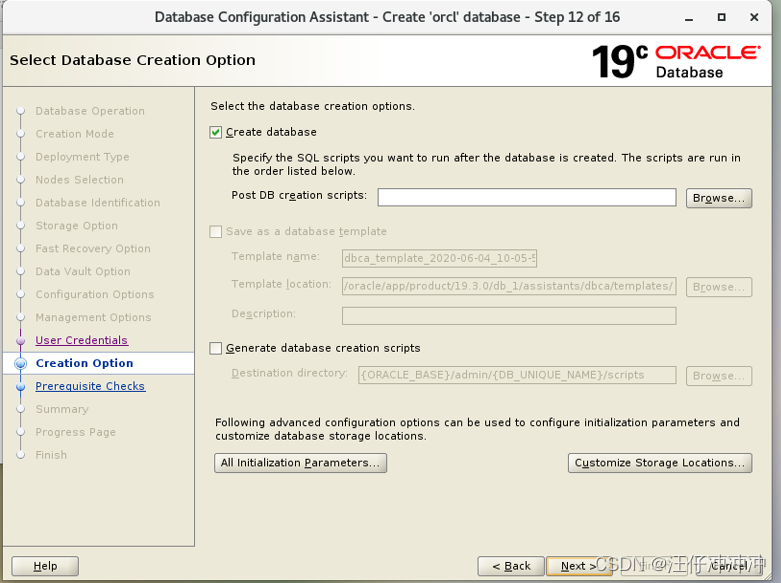The image size is (781, 583).
Task: Minimize the Database Configuration Assistant window
Action: coord(689,18)
